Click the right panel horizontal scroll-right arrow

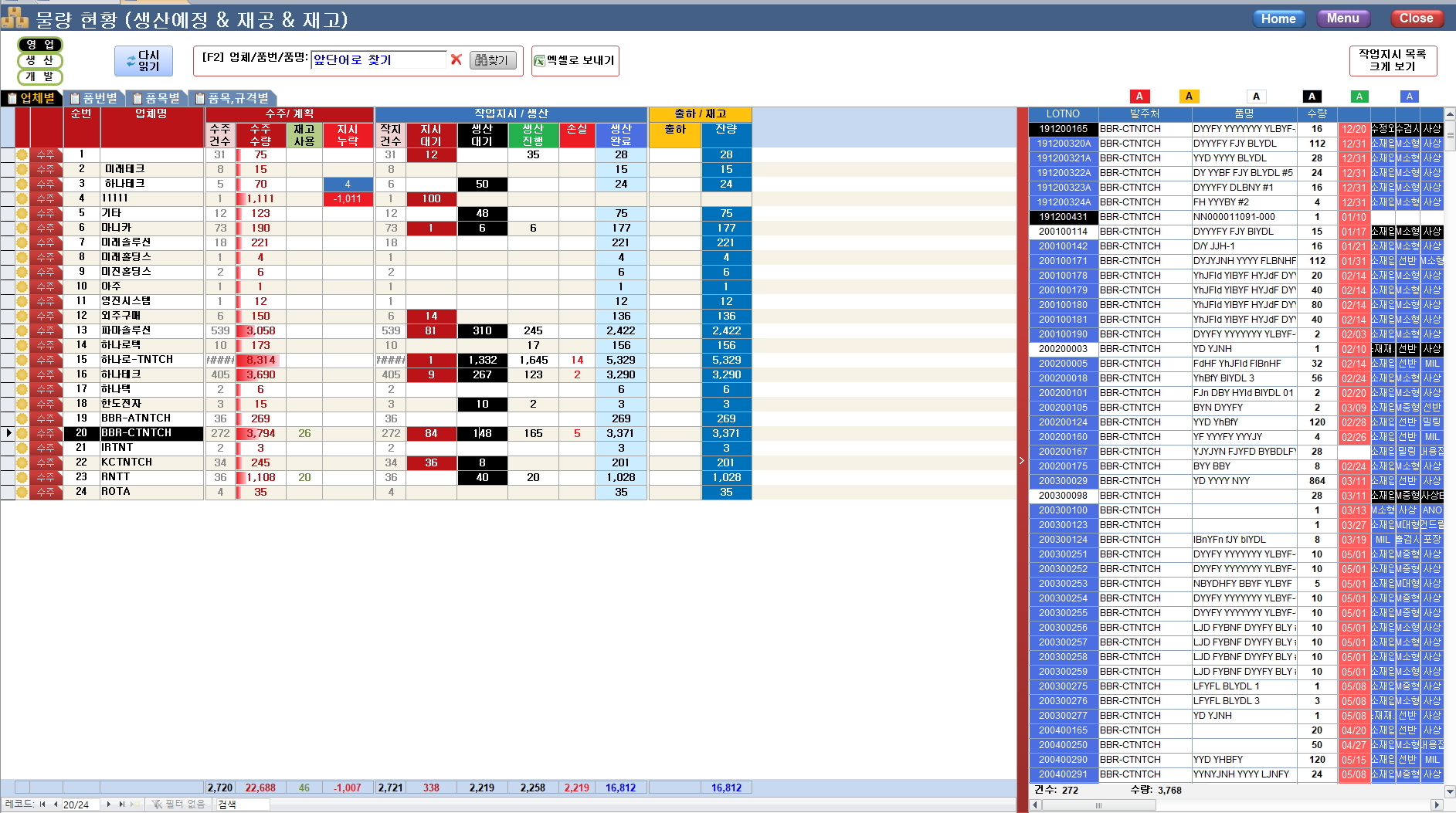(1437, 805)
